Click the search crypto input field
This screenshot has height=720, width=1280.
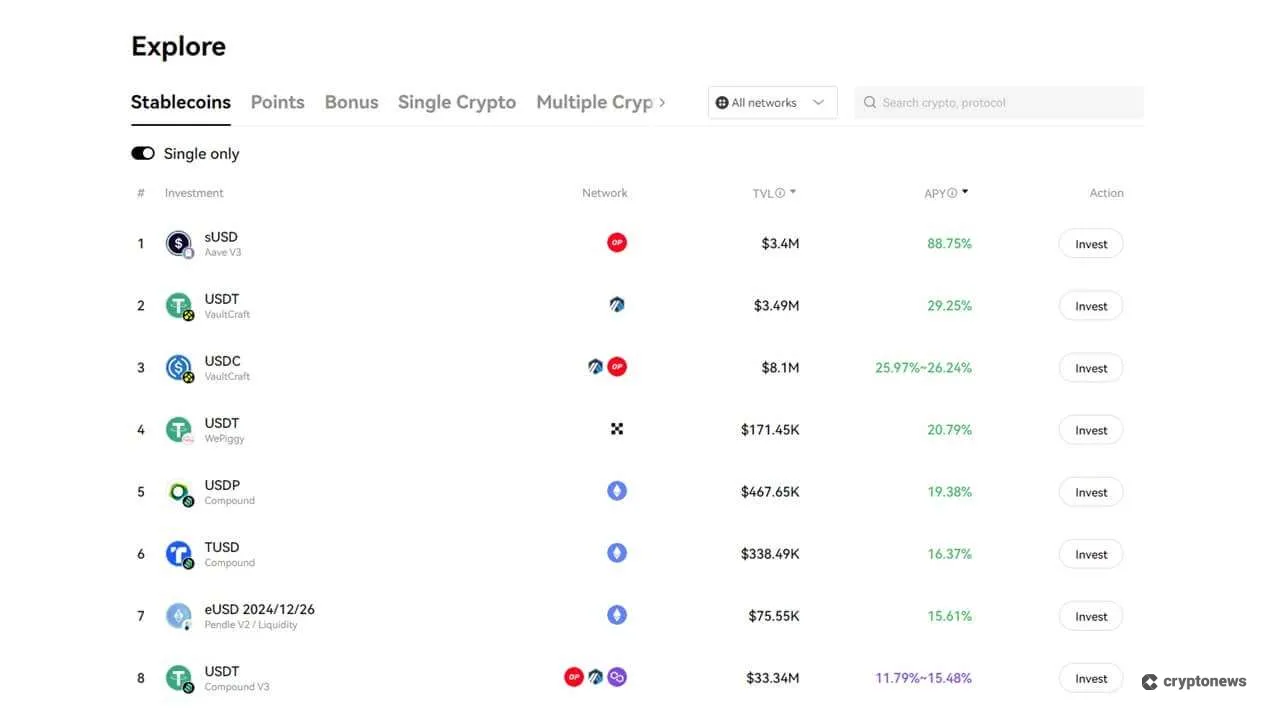click(990, 102)
